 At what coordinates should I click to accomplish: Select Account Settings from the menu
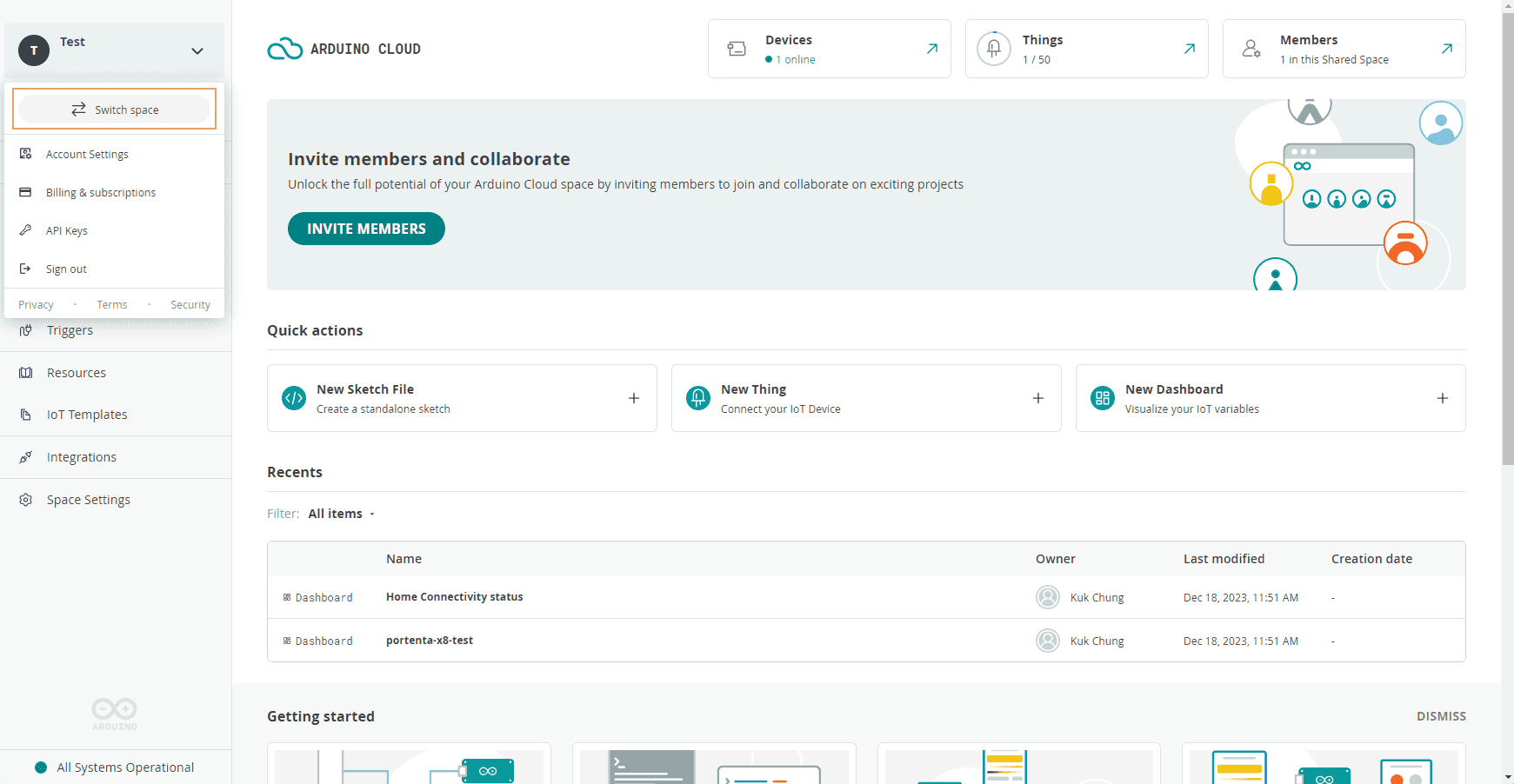tap(87, 155)
